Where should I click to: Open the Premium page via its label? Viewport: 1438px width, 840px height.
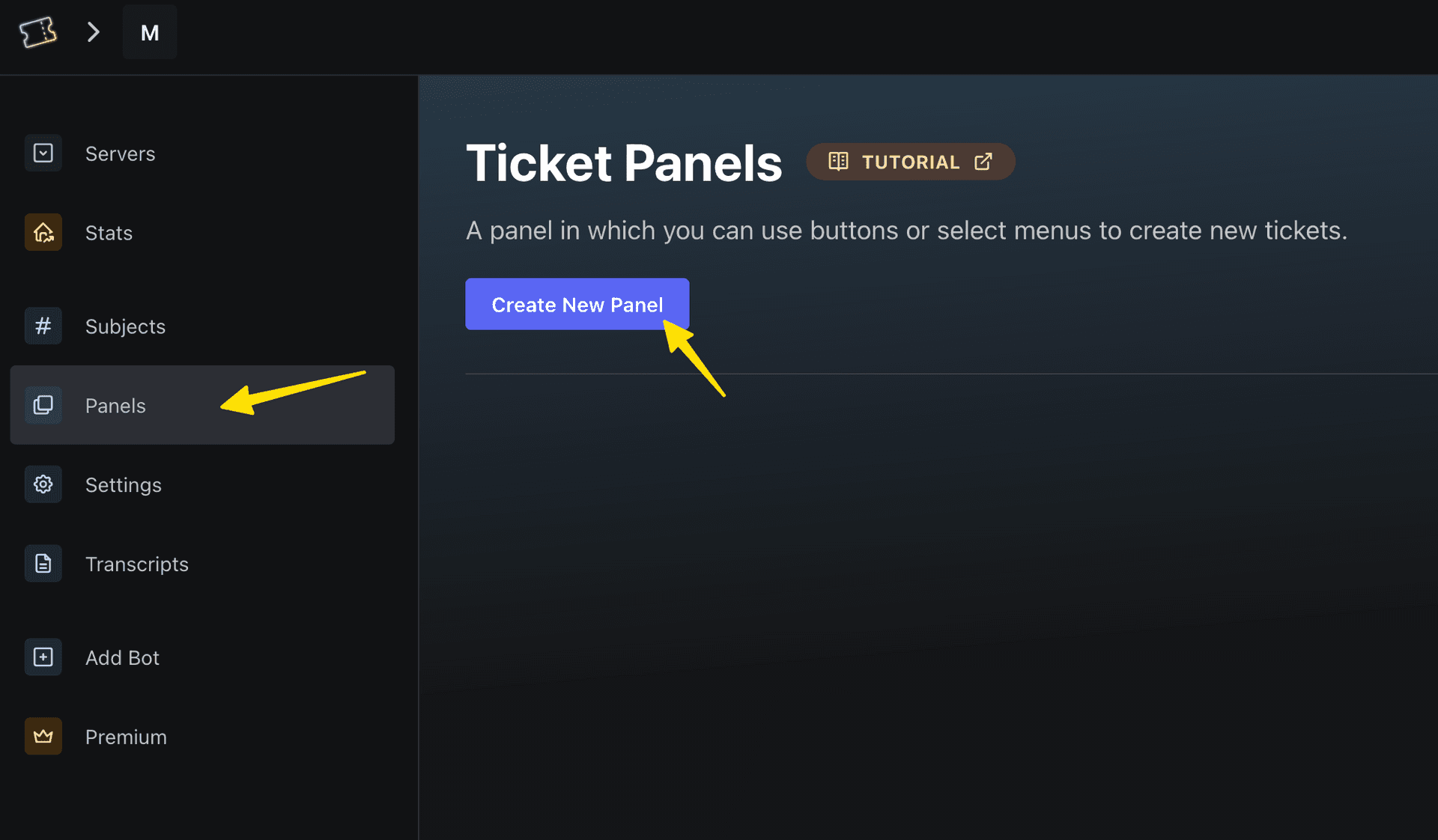pyautogui.click(x=126, y=736)
